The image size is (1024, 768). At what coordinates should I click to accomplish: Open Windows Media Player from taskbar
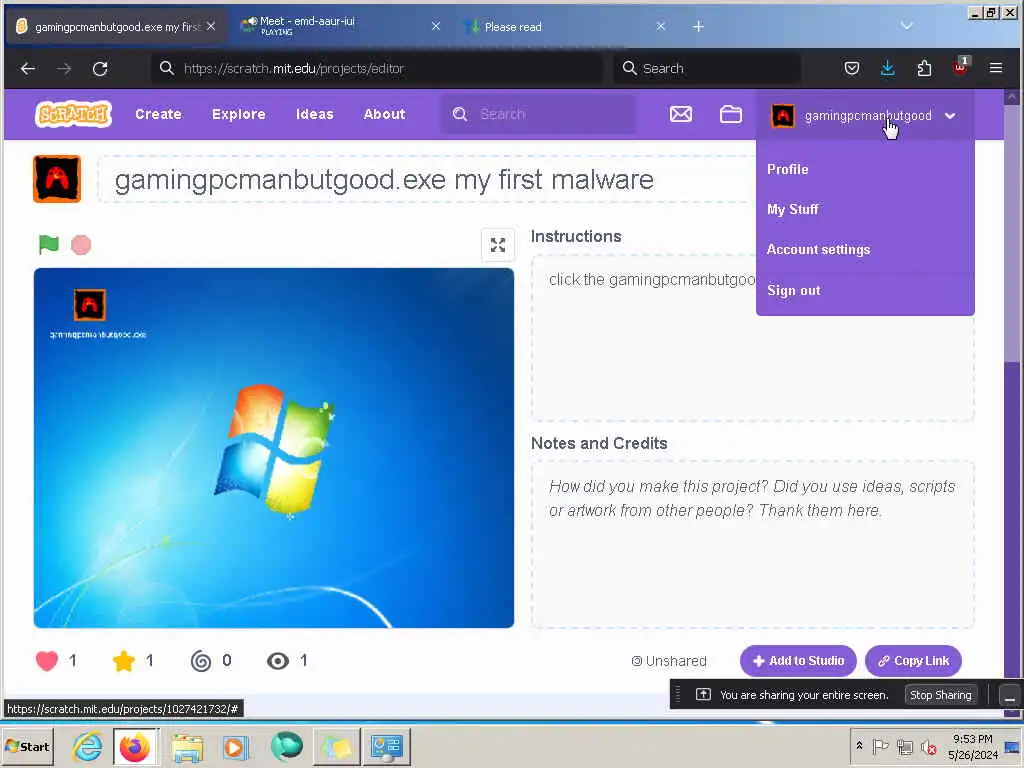pos(236,746)
